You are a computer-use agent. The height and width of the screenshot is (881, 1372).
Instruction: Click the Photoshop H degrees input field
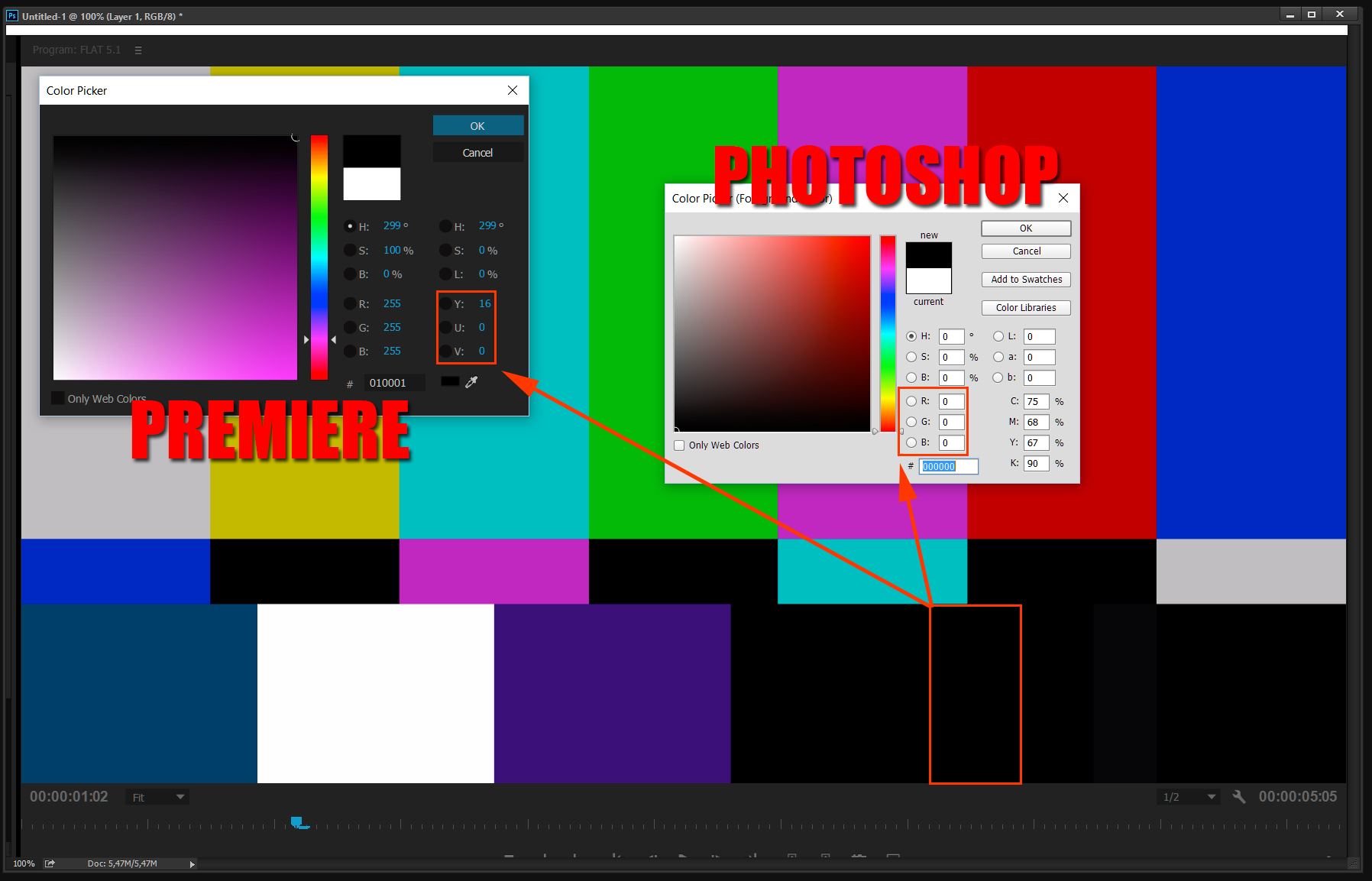click(952, 336)
